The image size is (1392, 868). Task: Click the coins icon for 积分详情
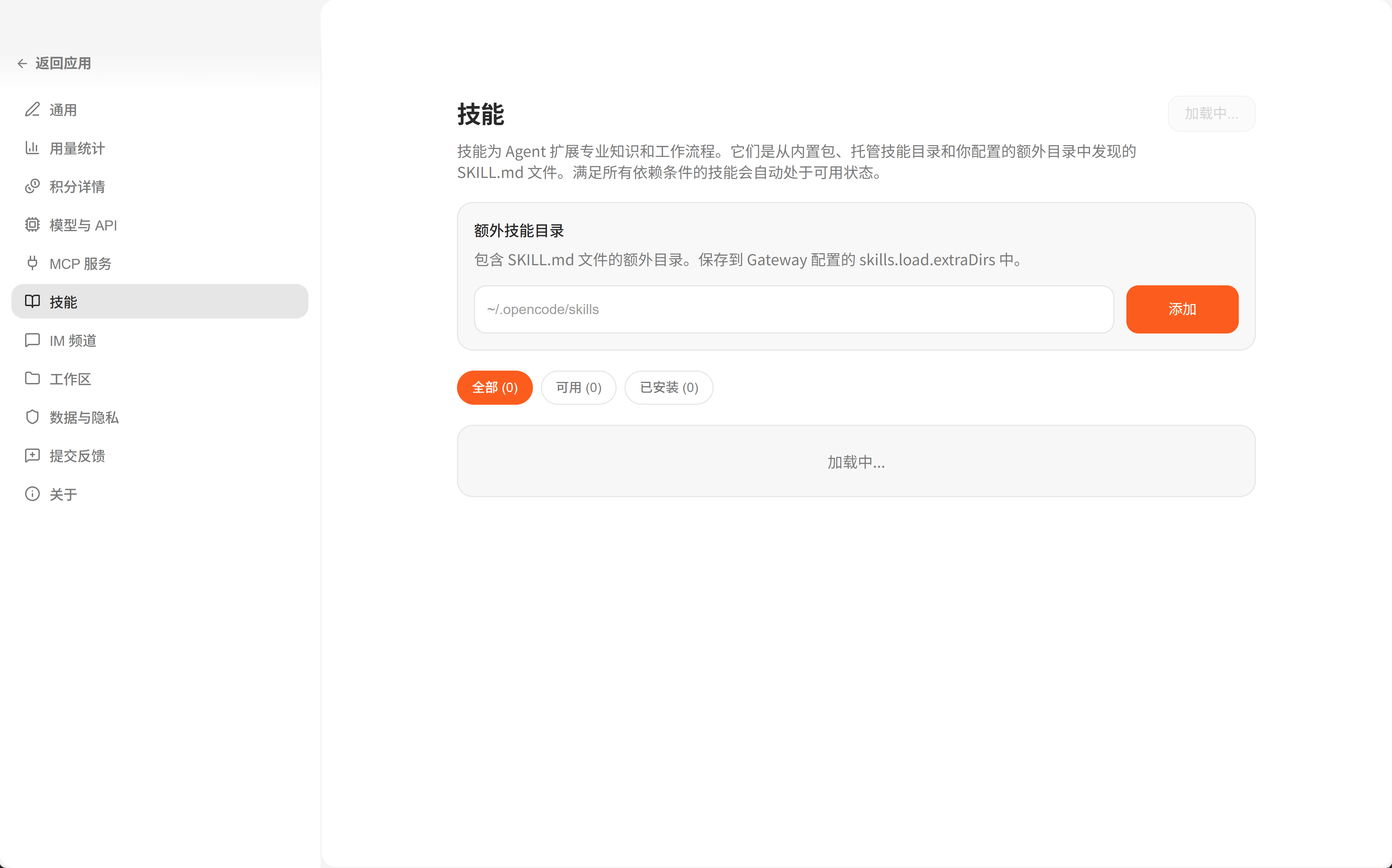[x=32, y=186]
